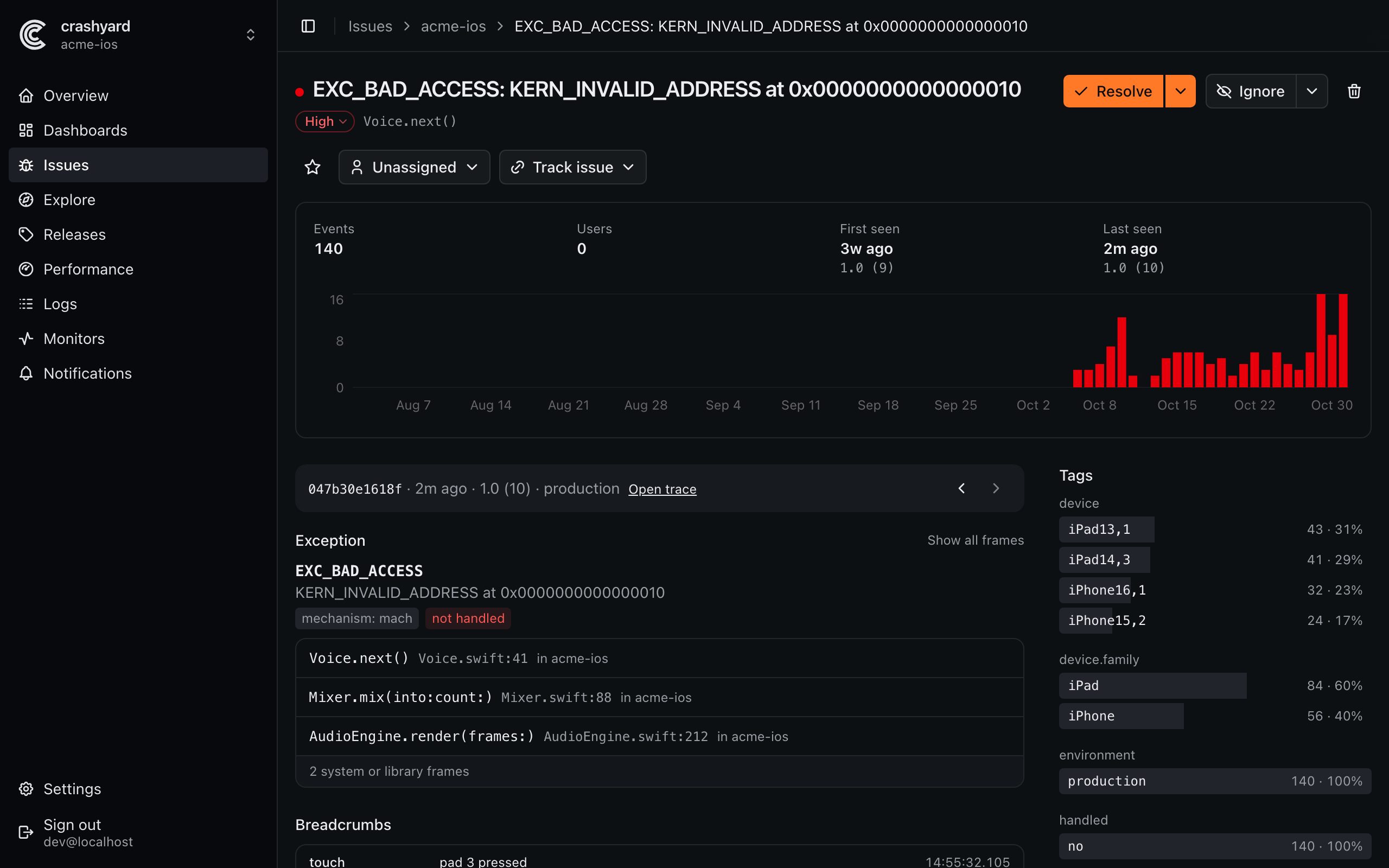Screen dimensions: 1389x868
Task: Show all frames in exception
Action: coord(975,540)
